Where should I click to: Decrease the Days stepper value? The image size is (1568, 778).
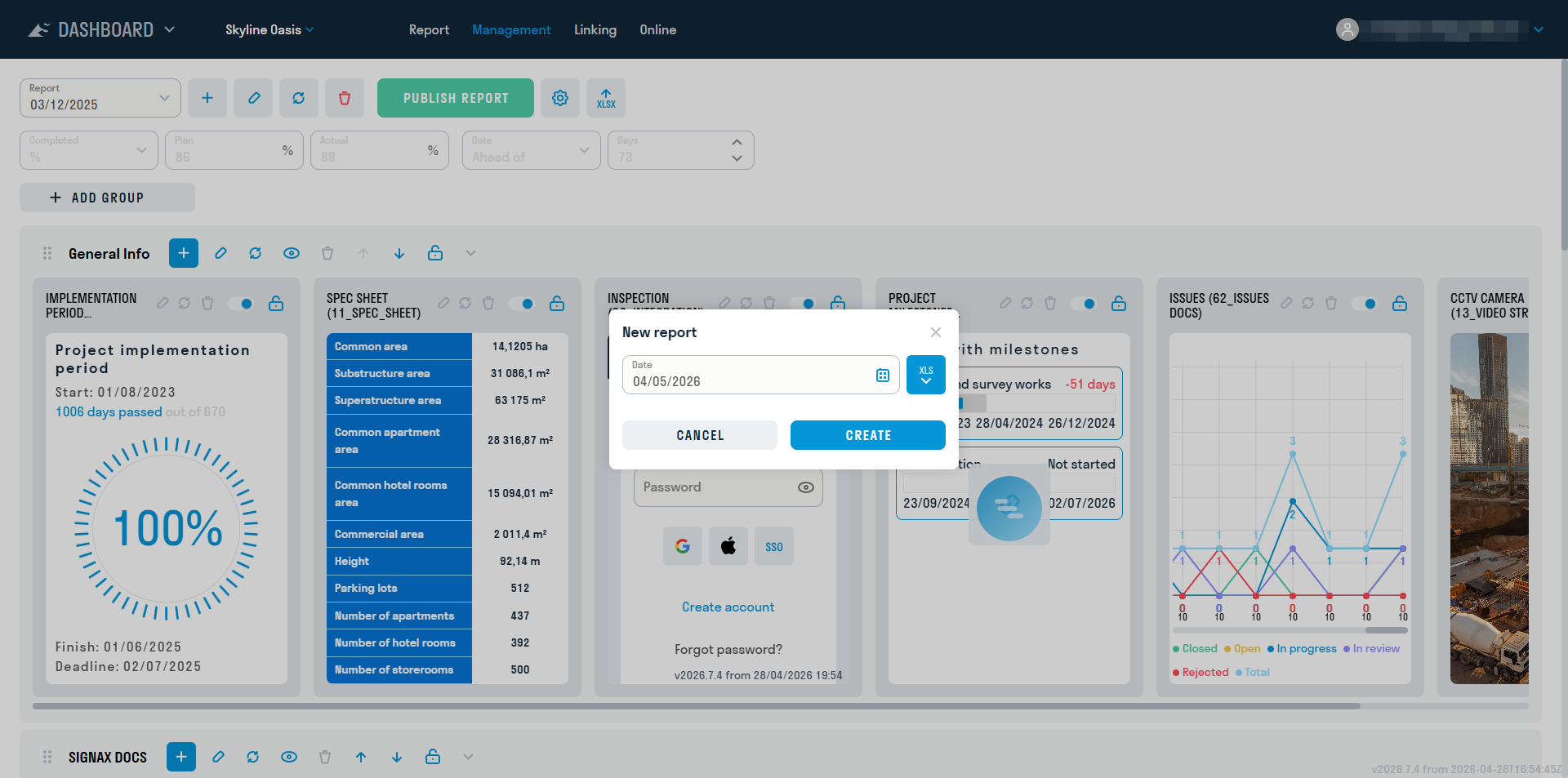click(737, 158)
